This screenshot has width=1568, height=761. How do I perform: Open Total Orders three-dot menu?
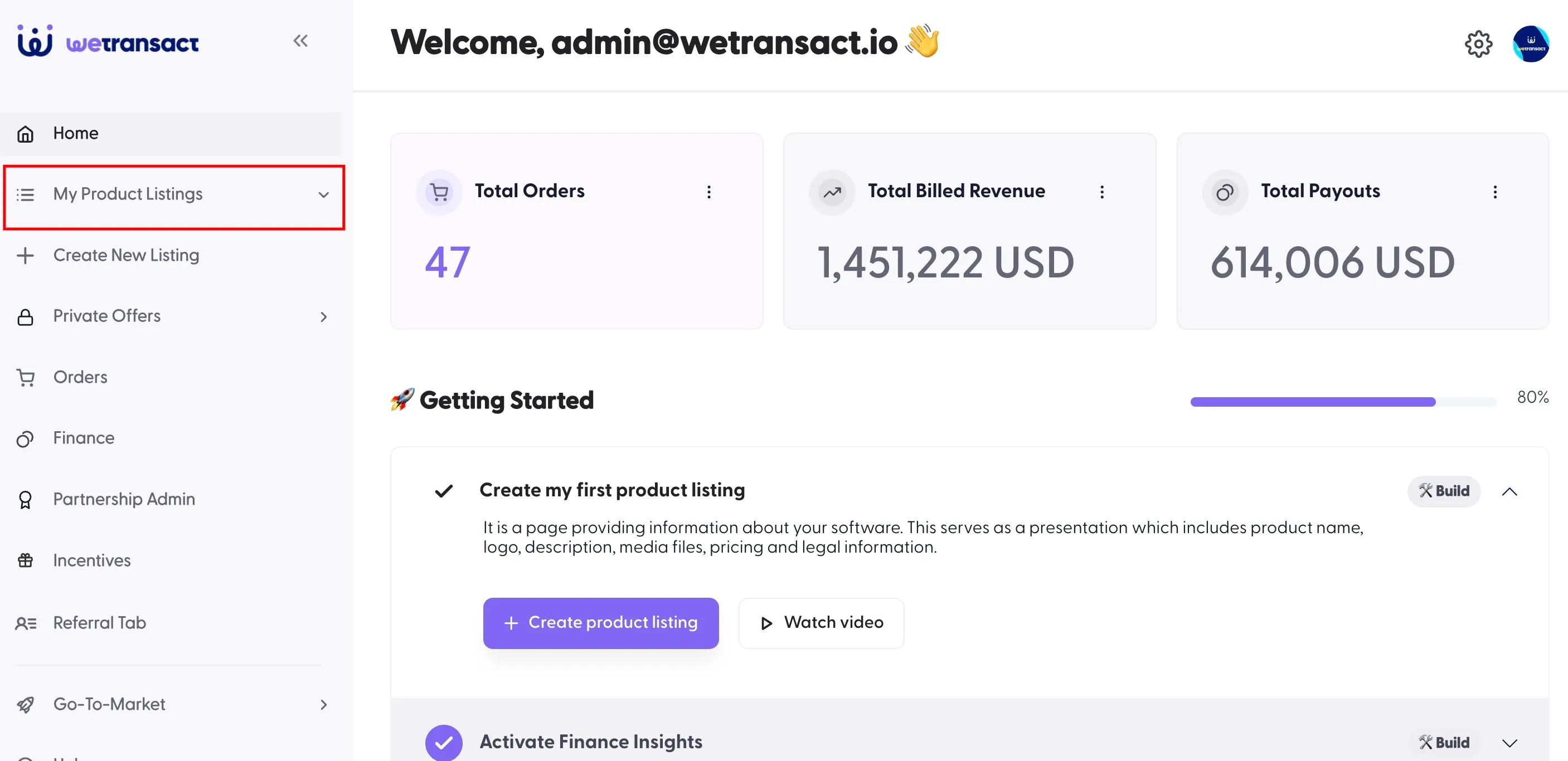coord(708,192)
